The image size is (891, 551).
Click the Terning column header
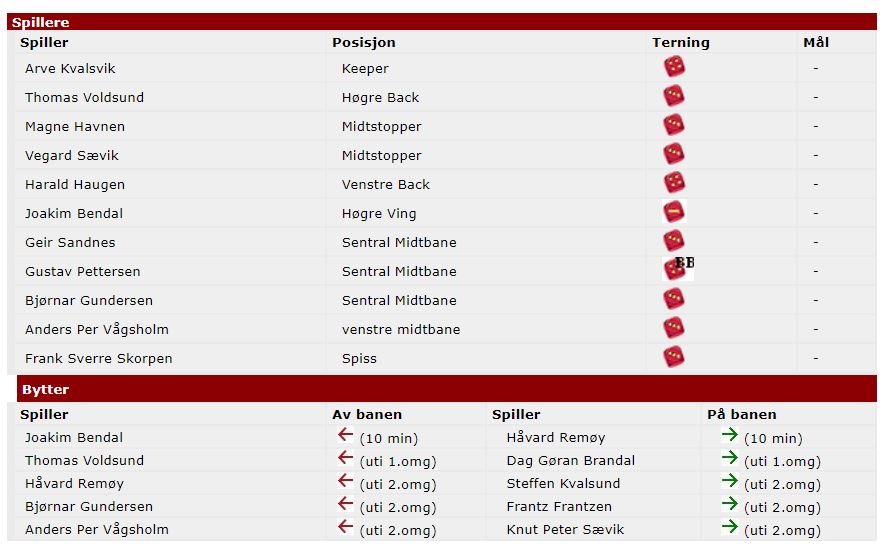[680, 43]
